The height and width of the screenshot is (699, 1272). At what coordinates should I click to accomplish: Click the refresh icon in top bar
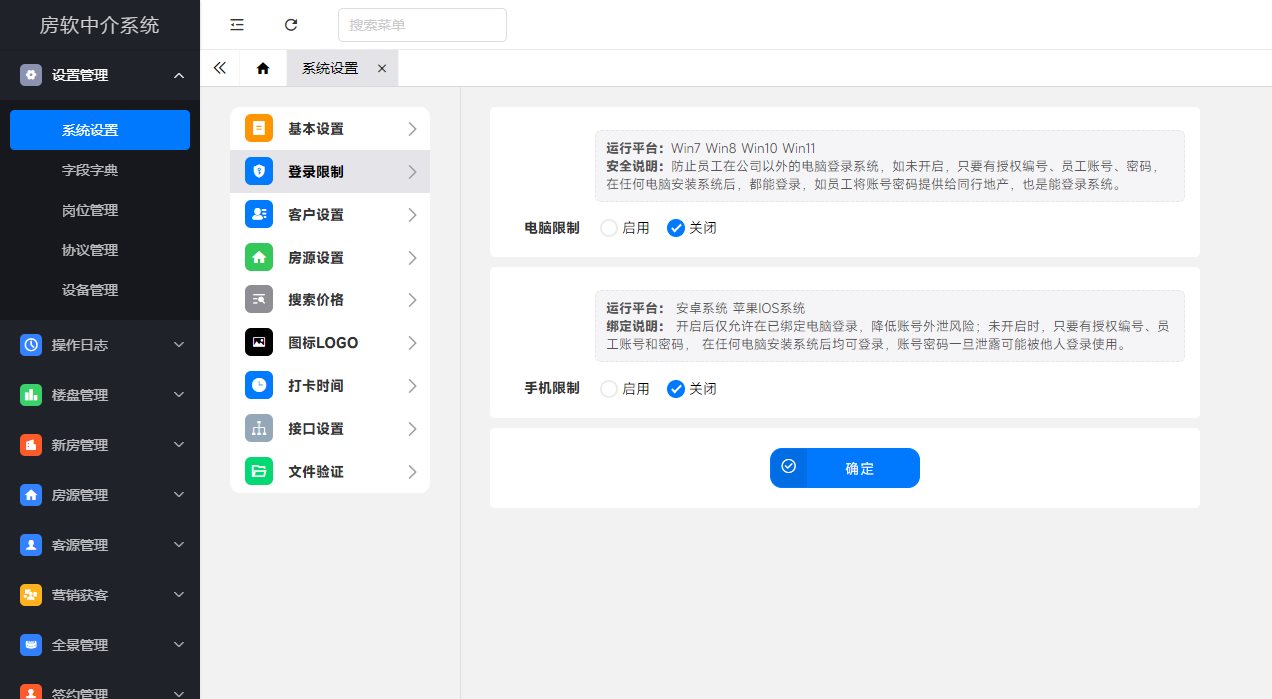point(291,25)
